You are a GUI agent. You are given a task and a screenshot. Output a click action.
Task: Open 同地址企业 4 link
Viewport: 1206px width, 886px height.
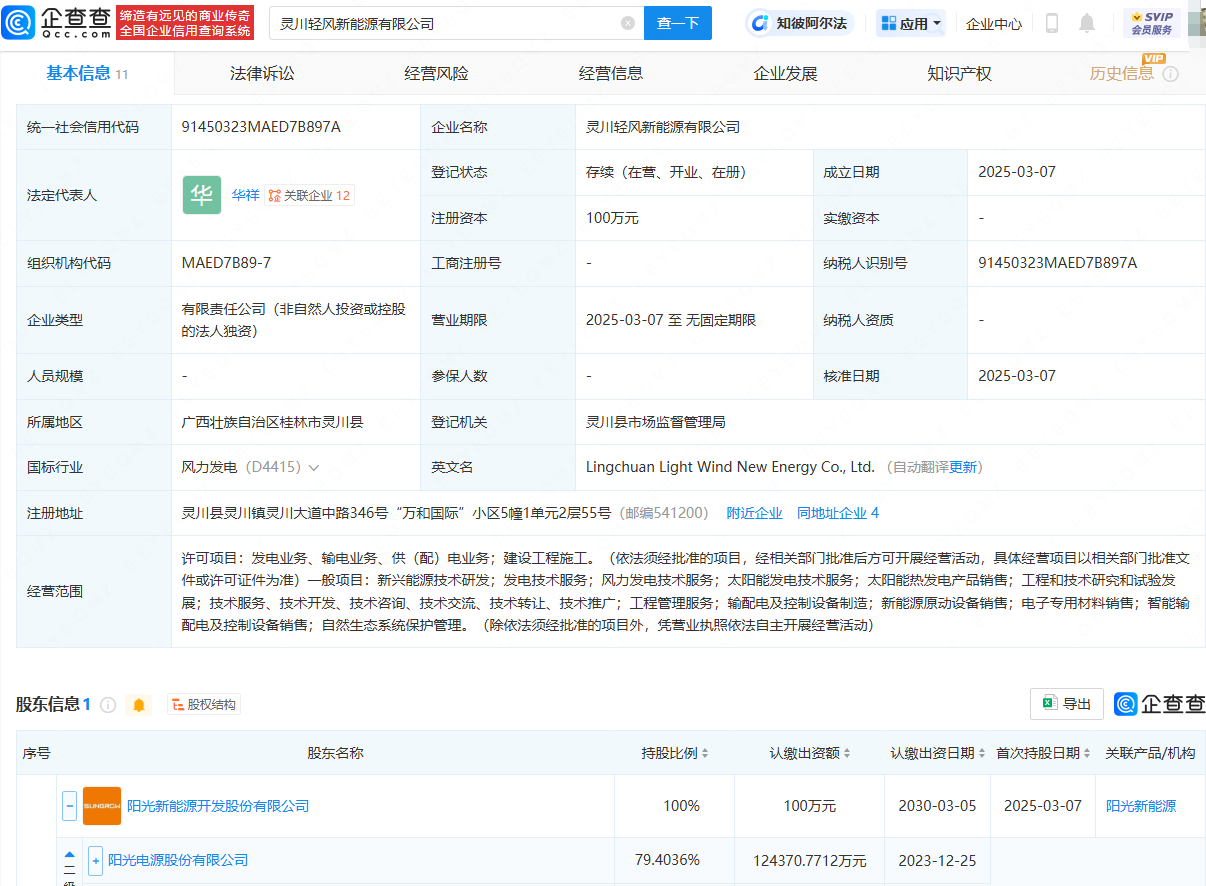pos(838,513)
